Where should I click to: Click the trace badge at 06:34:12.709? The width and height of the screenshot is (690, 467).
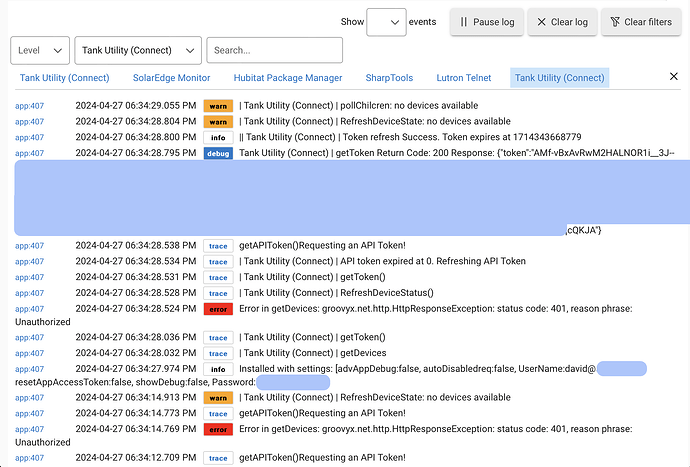pyautogui.click(x=218, y=458)
